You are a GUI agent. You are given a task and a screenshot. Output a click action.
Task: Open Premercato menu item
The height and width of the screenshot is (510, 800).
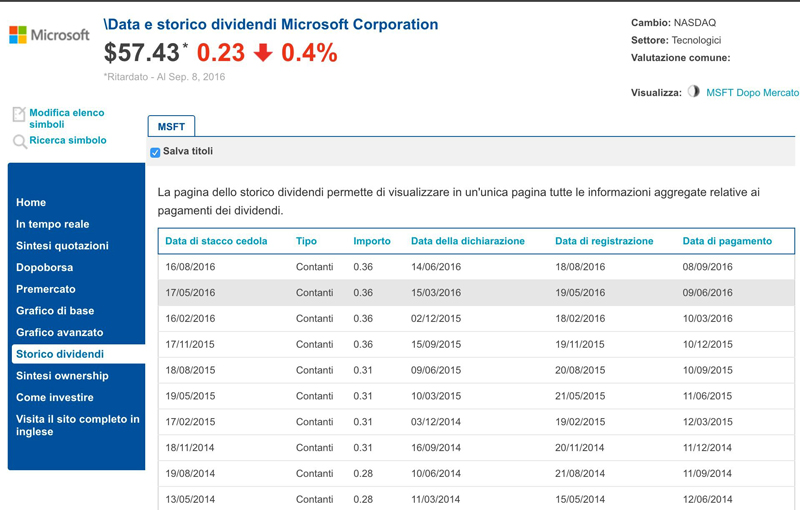click(x=46, y=289)
